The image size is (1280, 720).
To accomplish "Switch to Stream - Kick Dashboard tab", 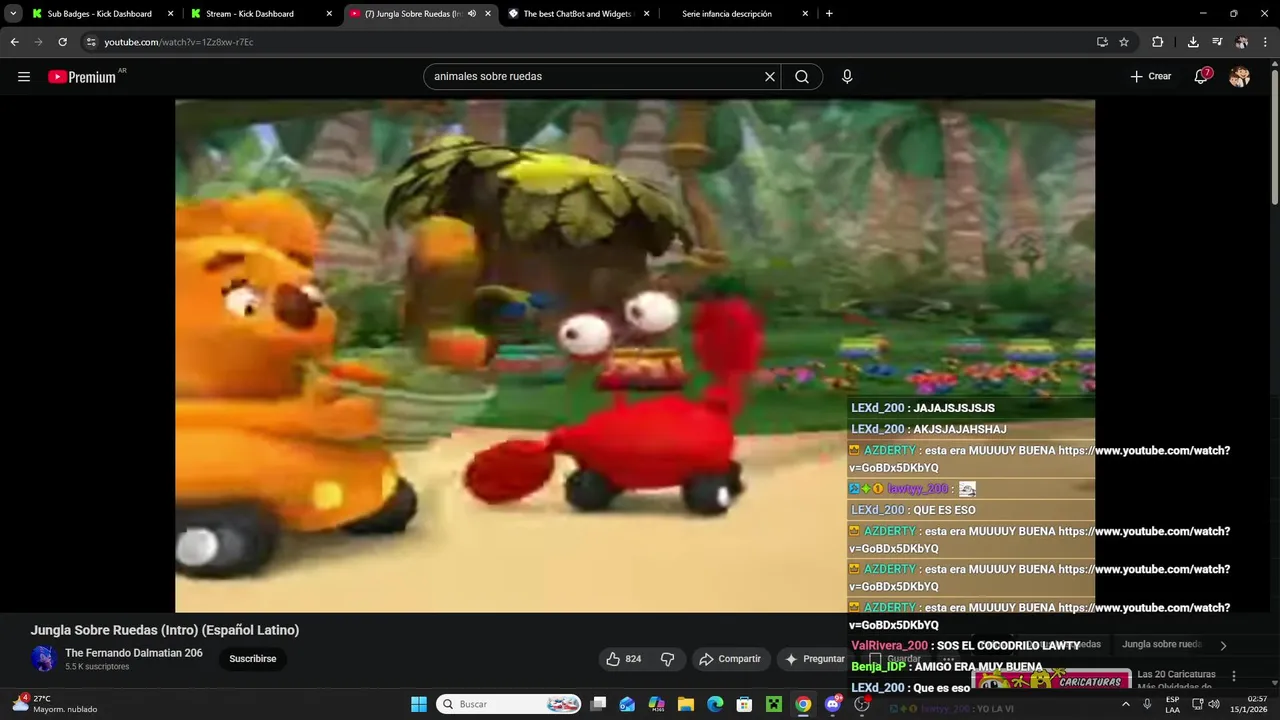I will [x=259, y=14].
